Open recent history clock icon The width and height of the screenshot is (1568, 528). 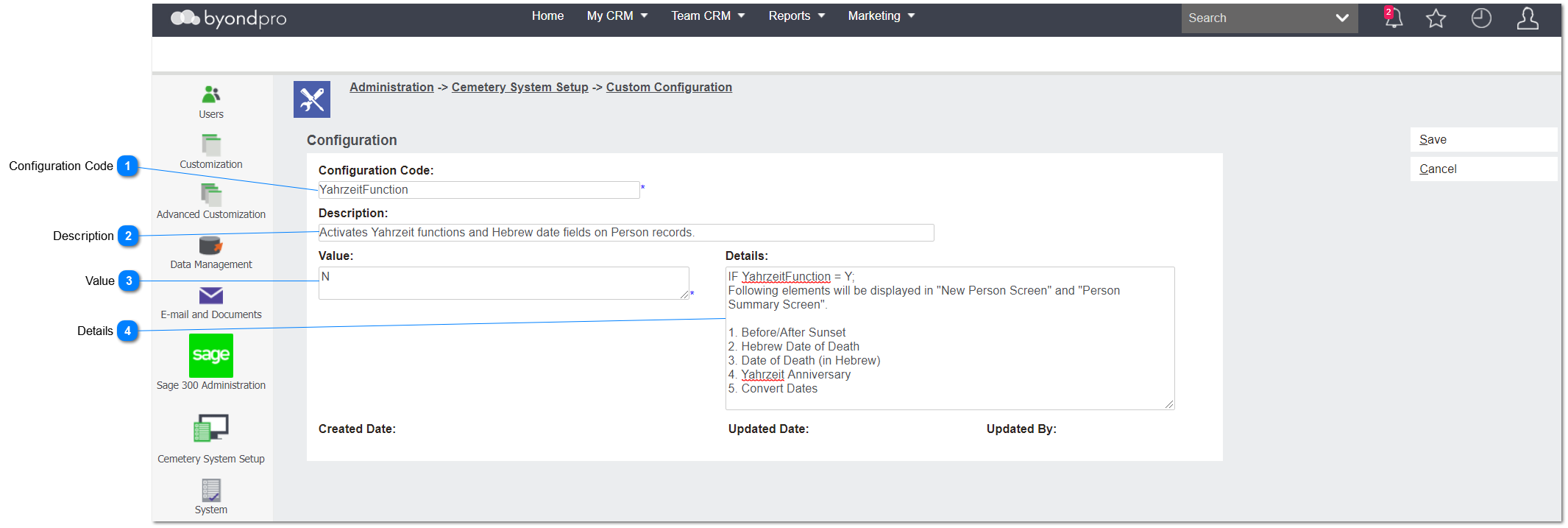(1481, 18)
